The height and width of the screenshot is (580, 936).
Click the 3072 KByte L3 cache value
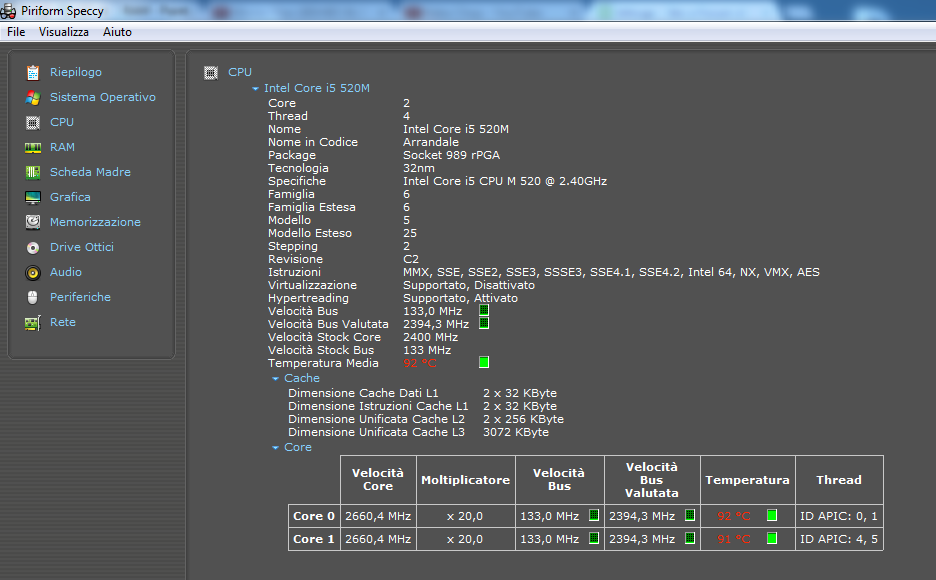tap(516, 432)
